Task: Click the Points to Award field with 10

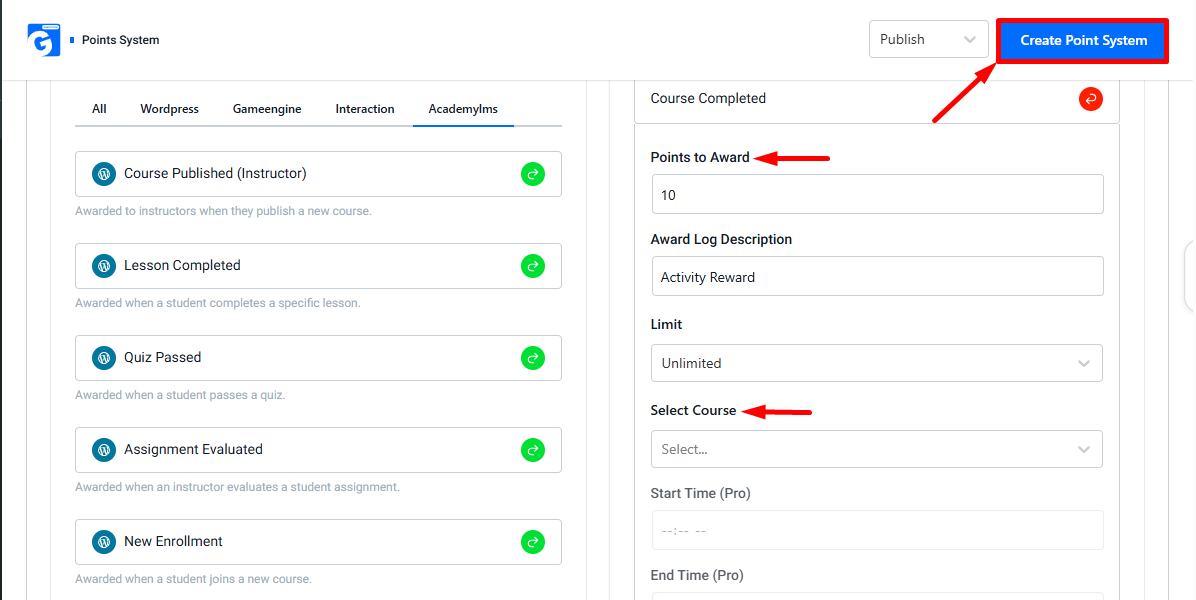Action: [877, 194]
